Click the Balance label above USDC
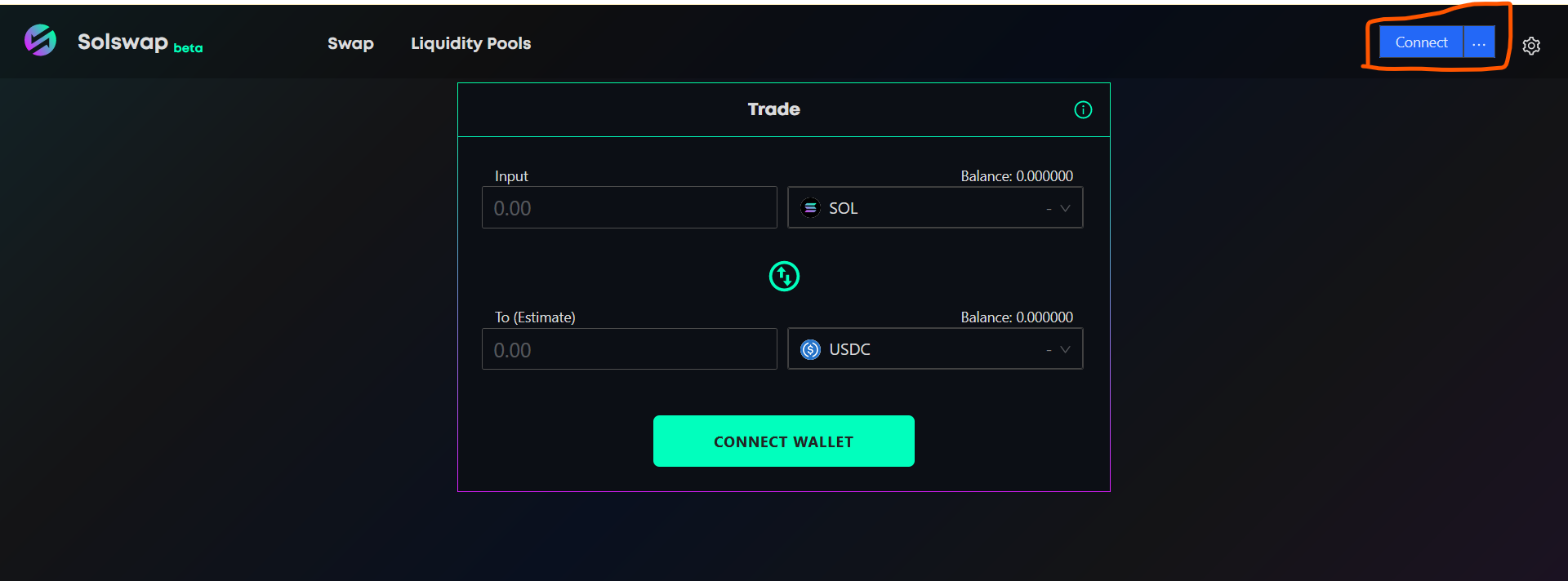Screen dimensions: 1568x581 click(1016, 317)
